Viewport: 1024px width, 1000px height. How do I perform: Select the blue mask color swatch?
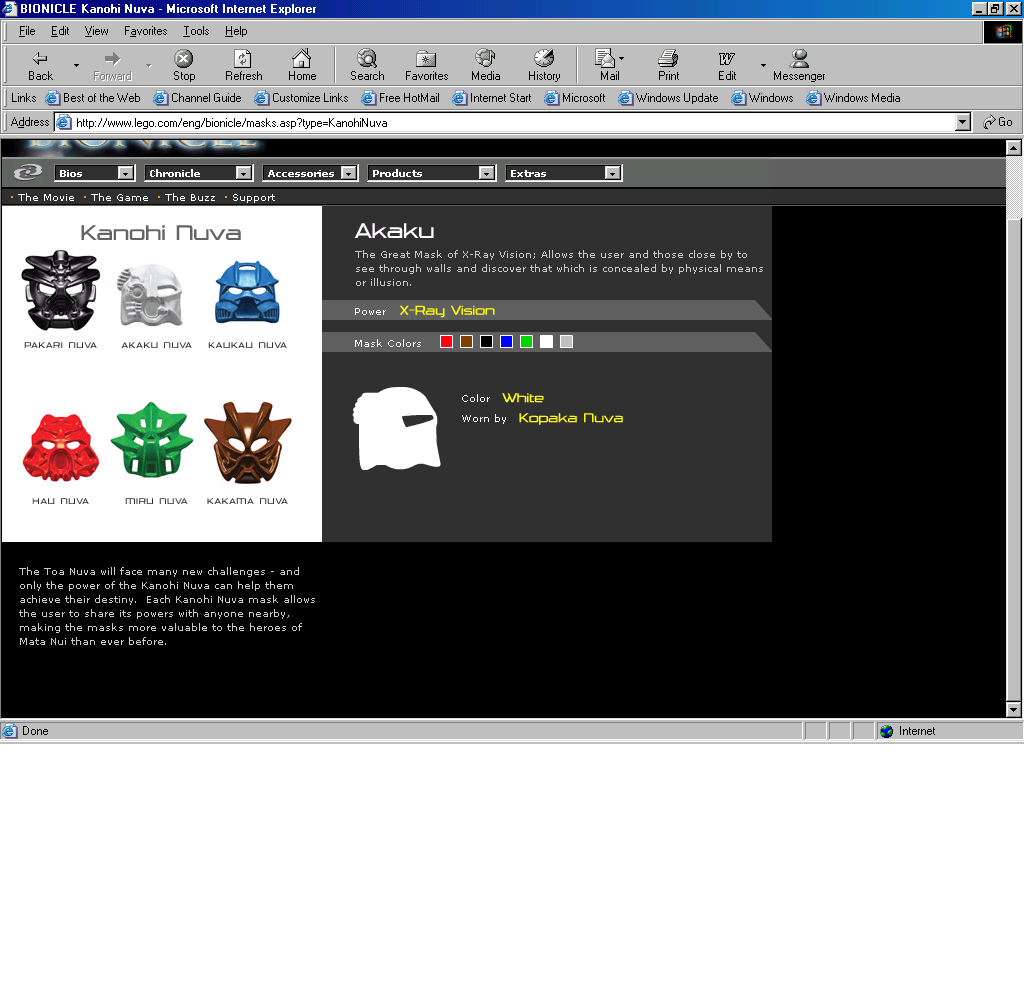[506, 342]
